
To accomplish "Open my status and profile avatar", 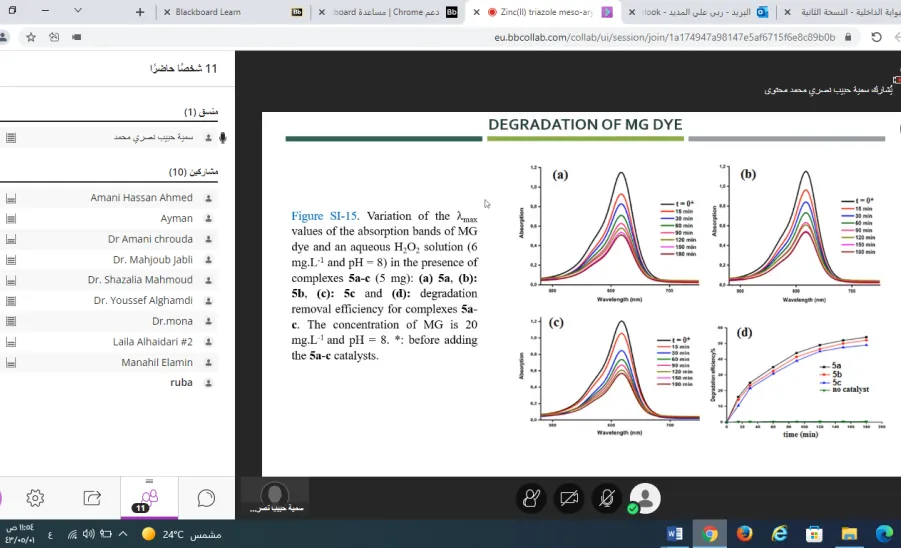I will (x=645, y=498).
